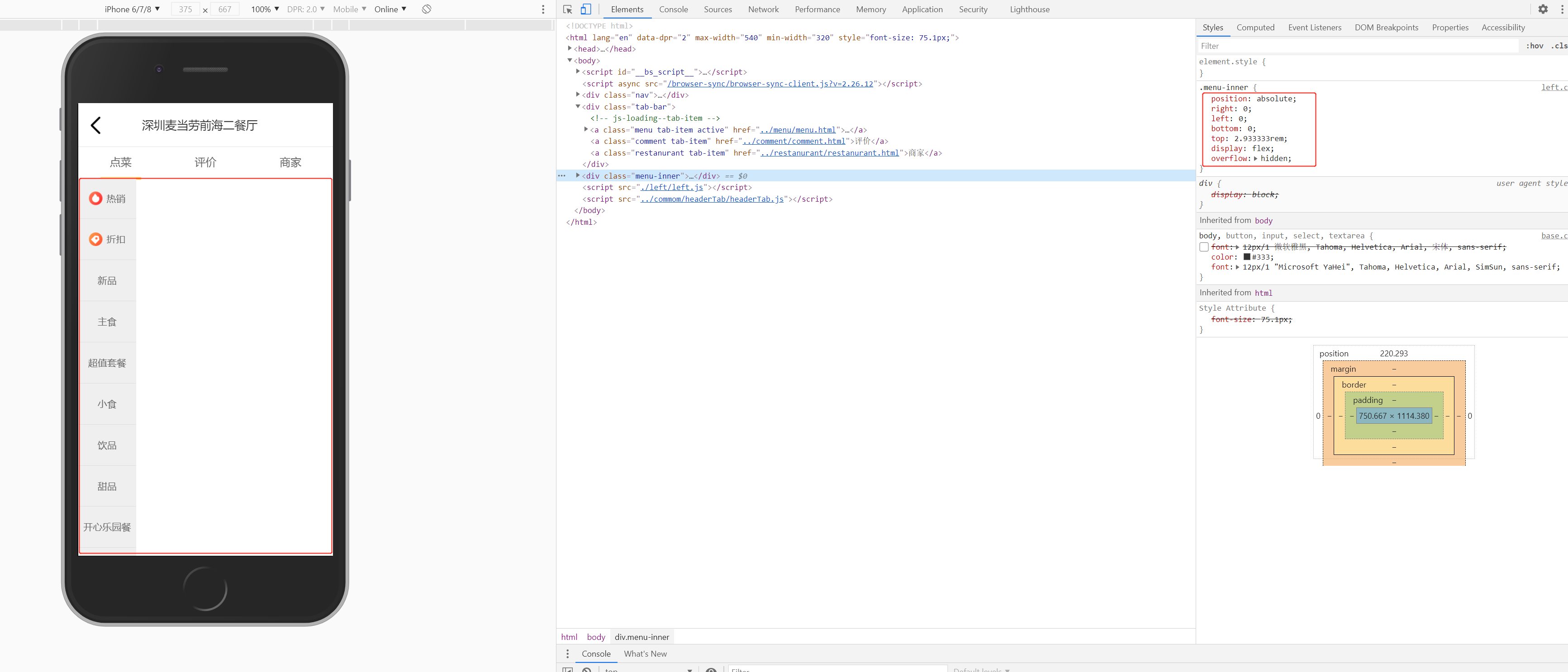1568x672 pixels.
Task: Expand the menu tab-item active anchor node
Action: (585, 130)
